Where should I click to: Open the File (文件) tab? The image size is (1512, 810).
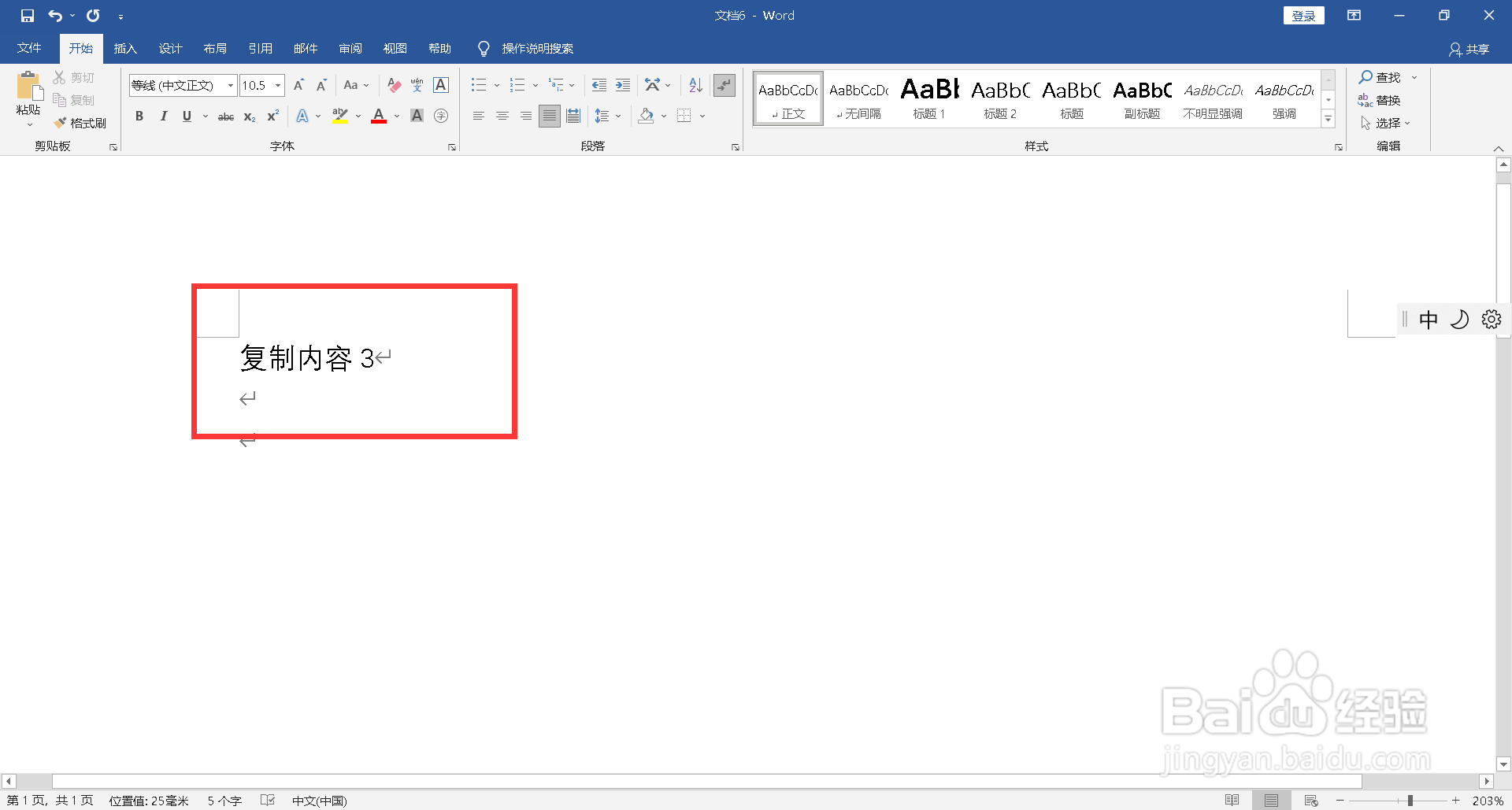(x=29, y=48)
